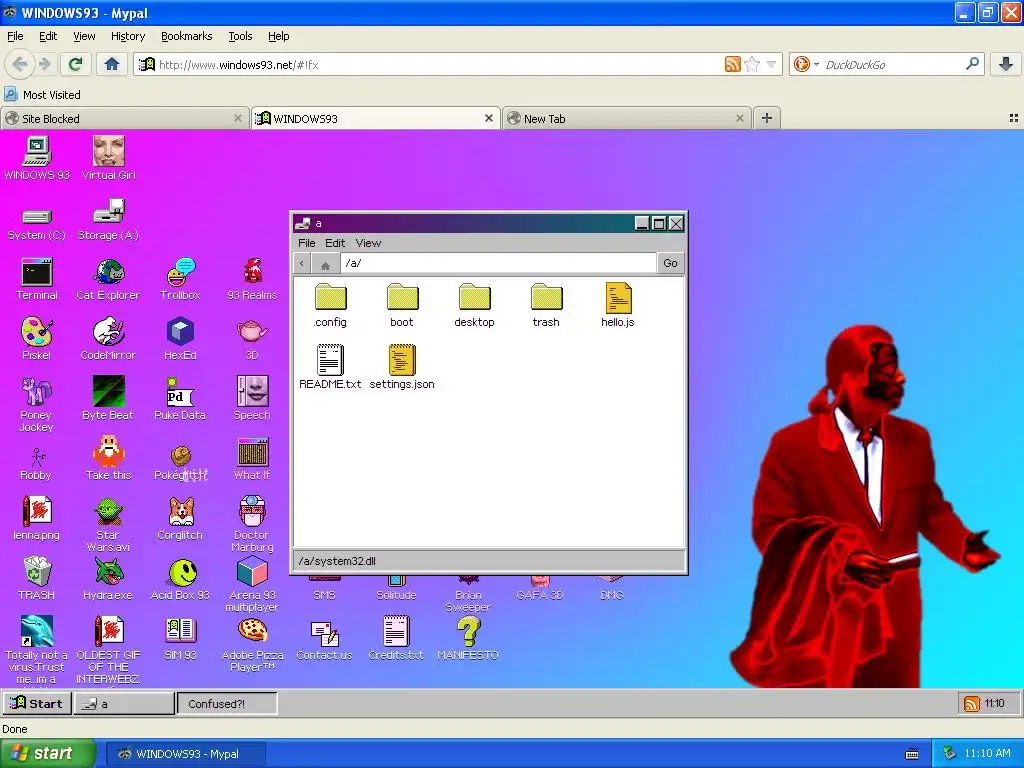Switch to the Site Blocked tab
This screenshot has width=1024, height=768.
[x=125, y=119]
